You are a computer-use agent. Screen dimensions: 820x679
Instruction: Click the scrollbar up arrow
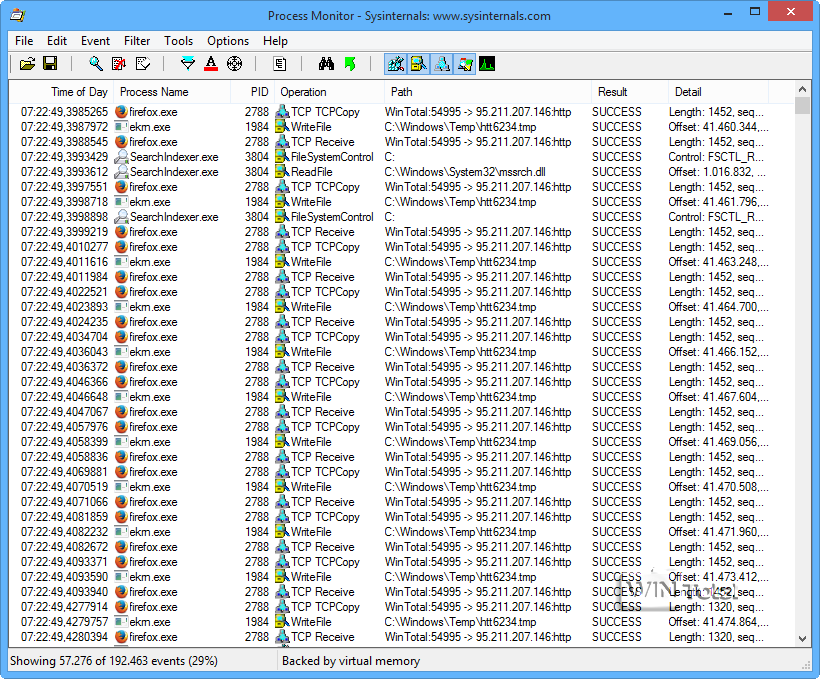pyautogui.click(x=802, y=89)
